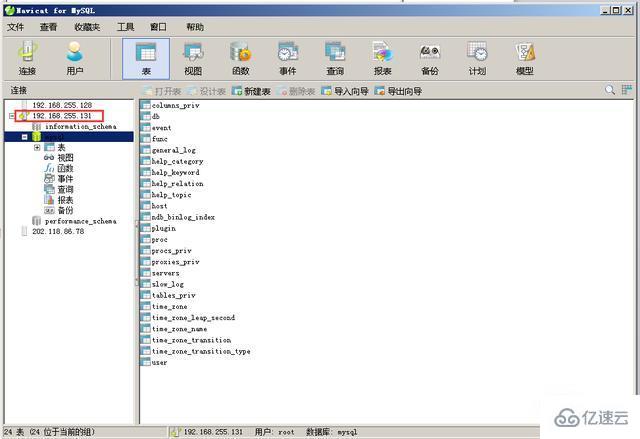Collapse the 192.168.255.131 connection node
The height and width of the screenshot is (439, 640).
click(x=11, y=116)
